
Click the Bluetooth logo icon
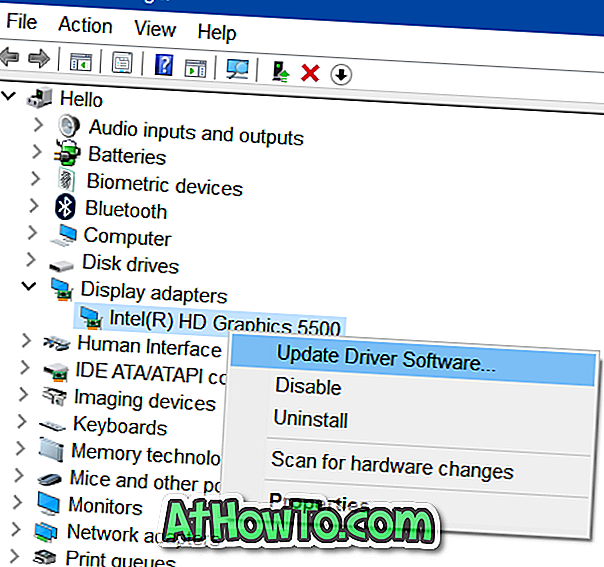(x=65, y=207)
